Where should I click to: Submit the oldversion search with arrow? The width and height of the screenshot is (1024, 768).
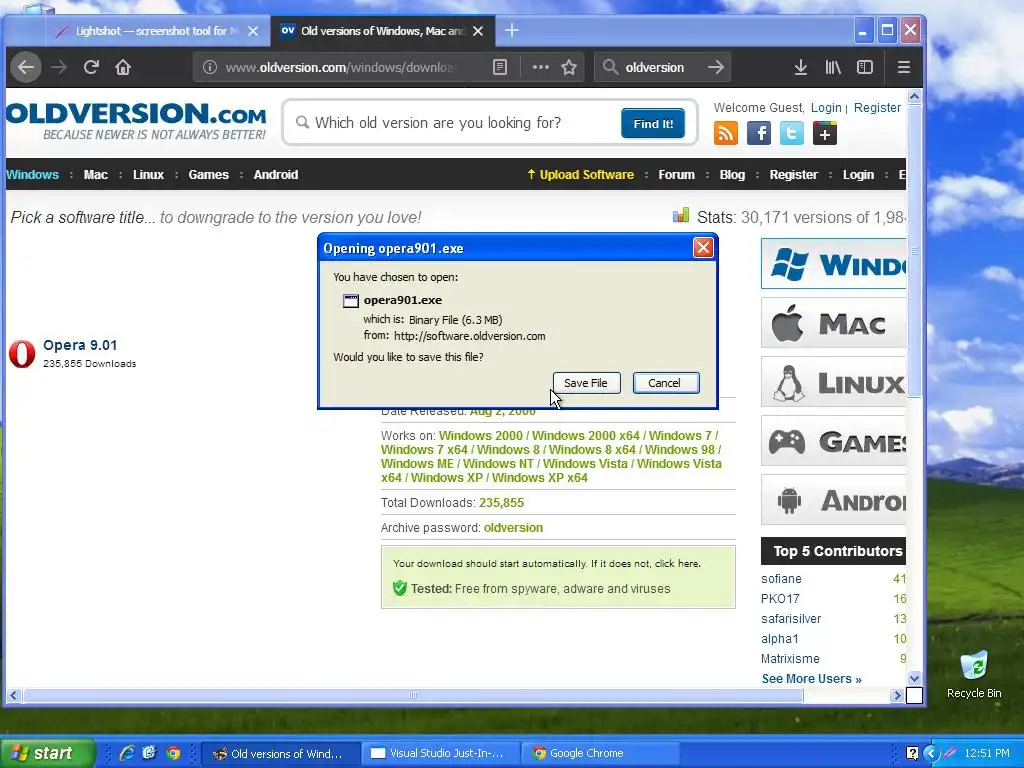pyautogui.click(x=716, y=67)
